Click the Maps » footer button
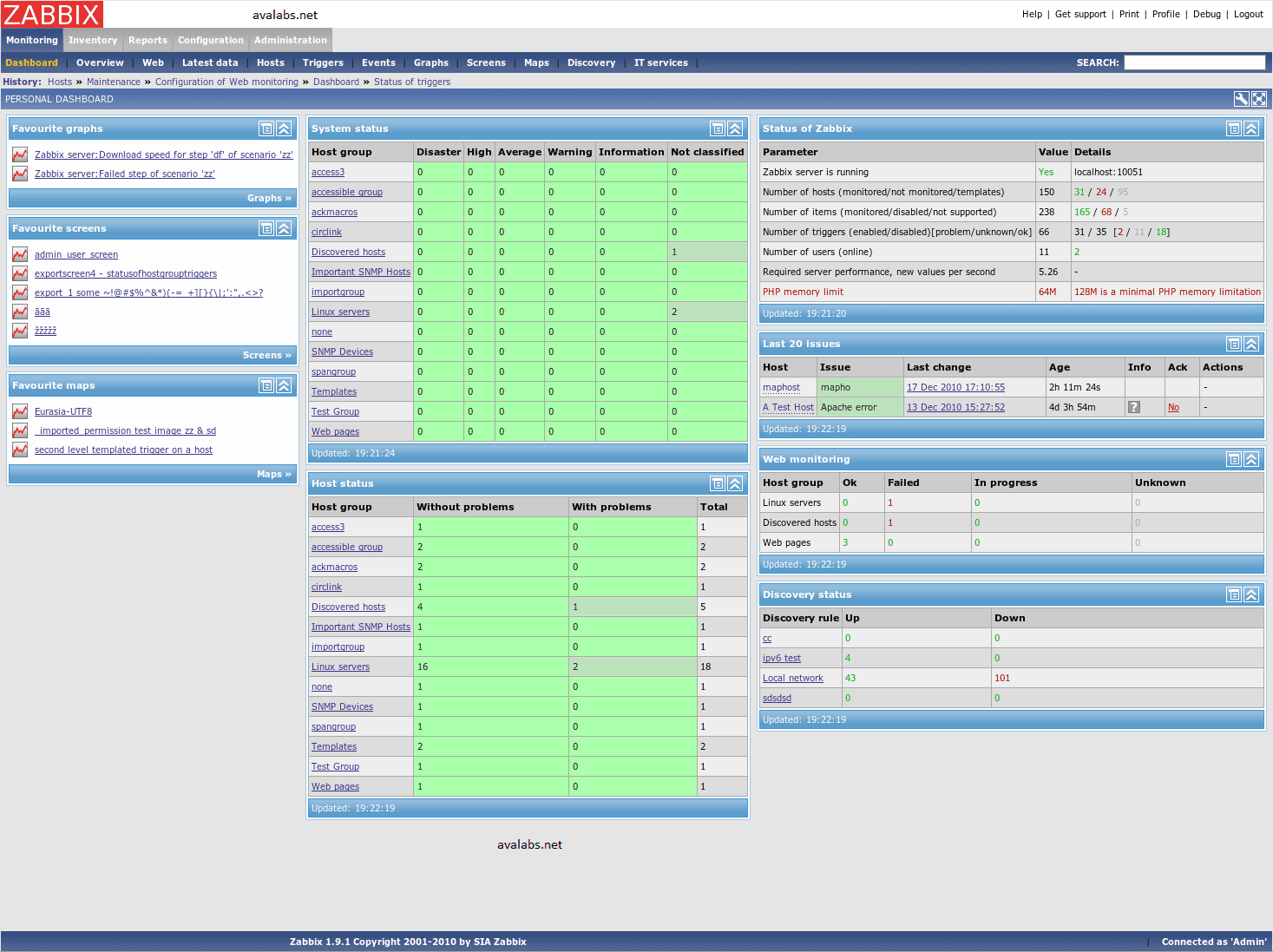 click(x=274, y=474)
